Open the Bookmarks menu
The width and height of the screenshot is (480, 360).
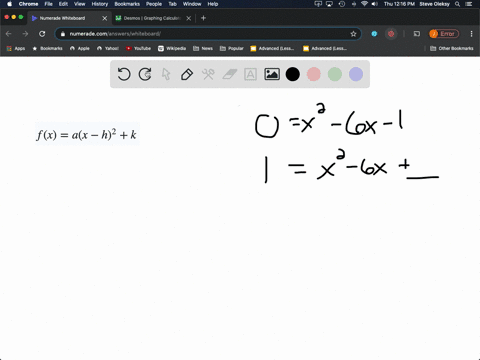tap(127, 4)
